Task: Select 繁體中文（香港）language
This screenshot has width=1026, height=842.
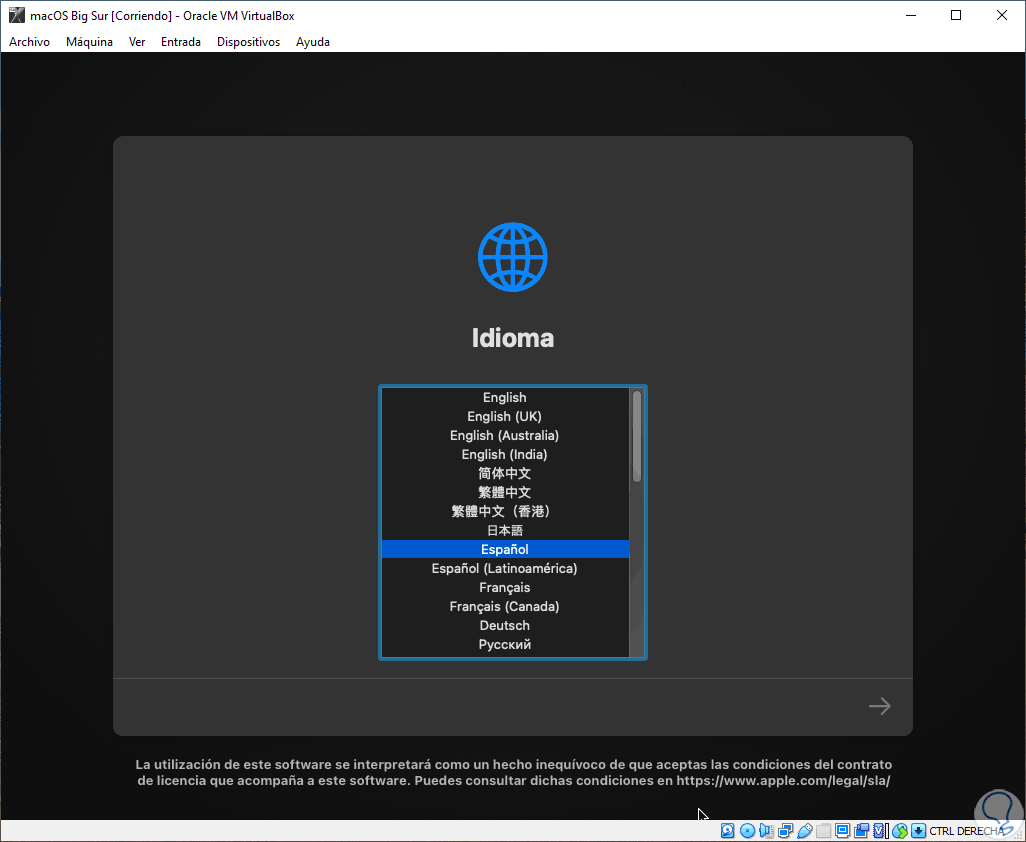Action: tap(504, 511)
